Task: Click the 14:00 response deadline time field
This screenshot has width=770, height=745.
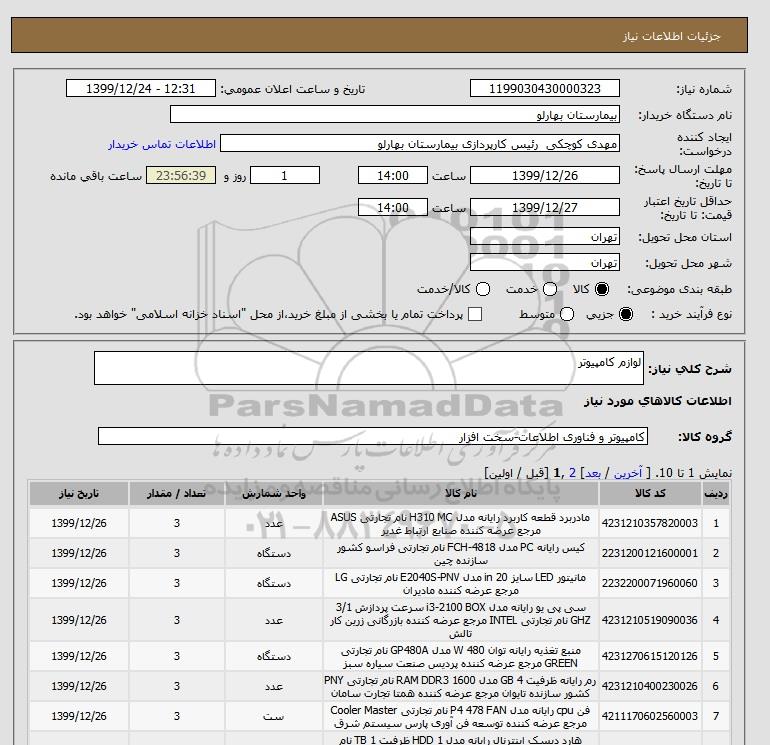Action: click(x=393, y=175)
